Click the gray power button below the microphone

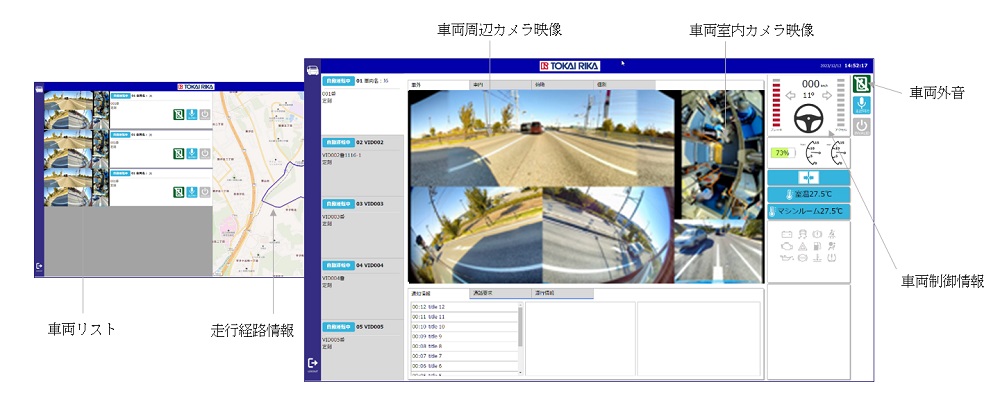coord(861,127)
